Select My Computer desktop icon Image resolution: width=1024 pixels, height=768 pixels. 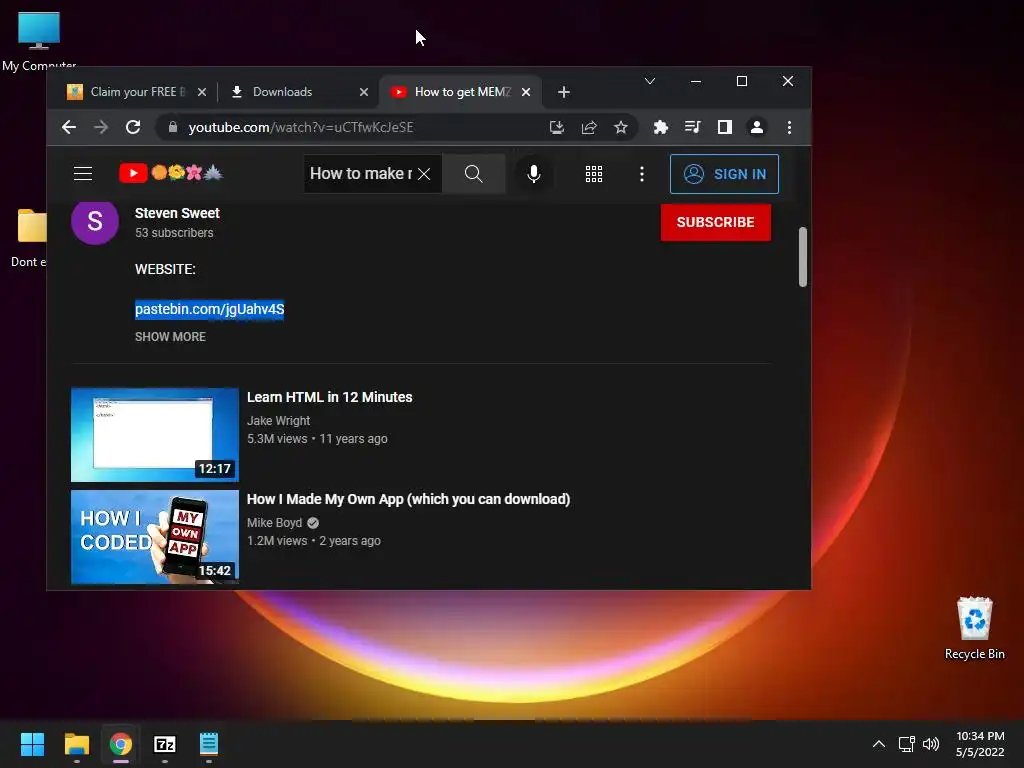(39, 41)
